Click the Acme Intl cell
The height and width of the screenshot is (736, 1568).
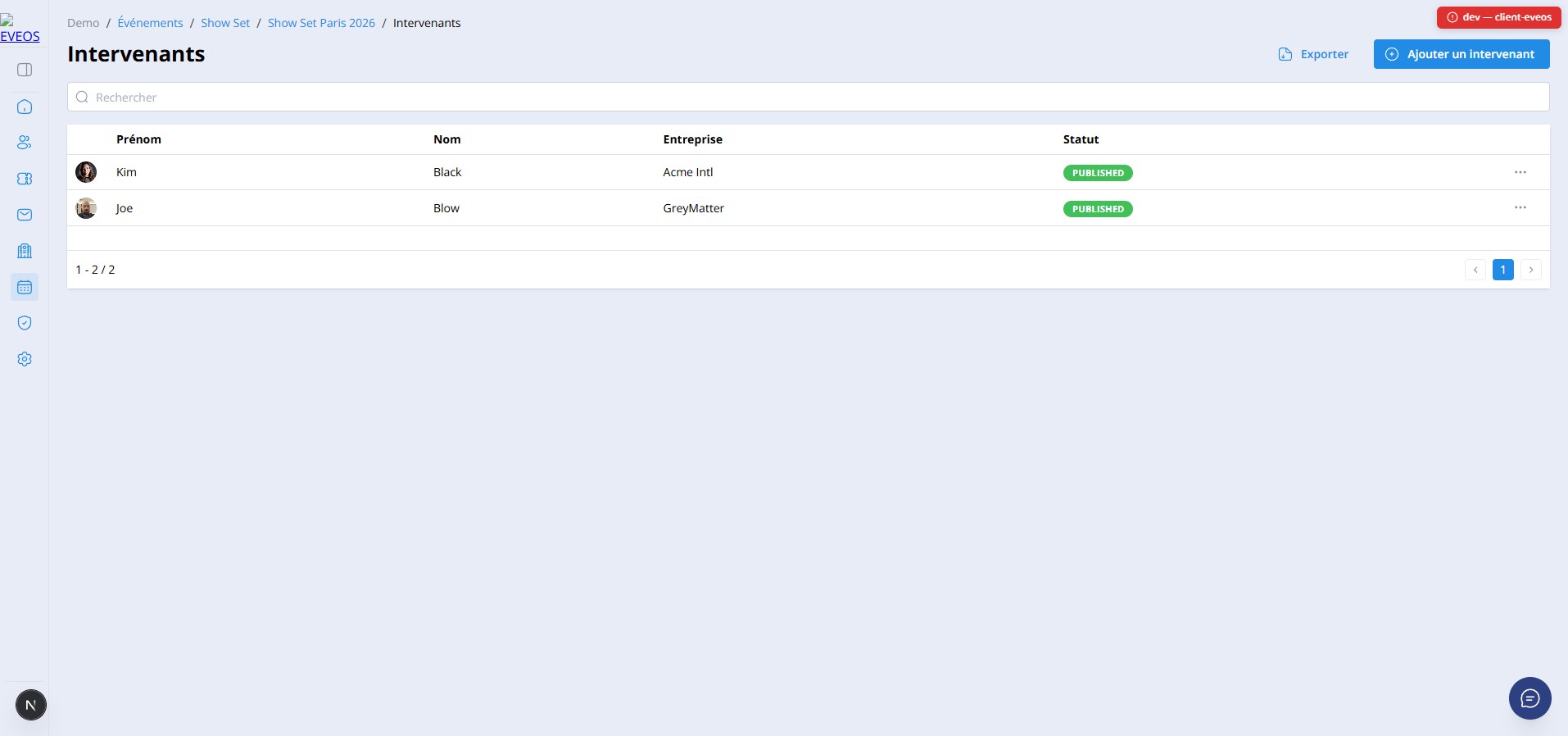(688, 172)
